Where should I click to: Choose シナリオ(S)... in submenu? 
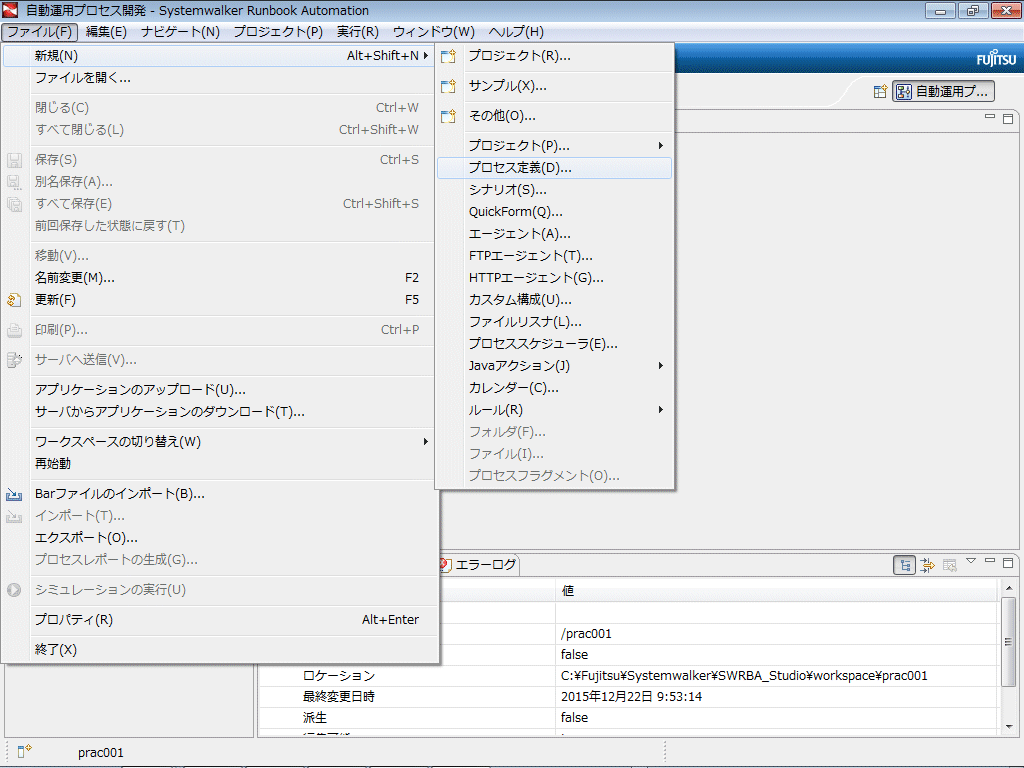click(x=554, y=189)
